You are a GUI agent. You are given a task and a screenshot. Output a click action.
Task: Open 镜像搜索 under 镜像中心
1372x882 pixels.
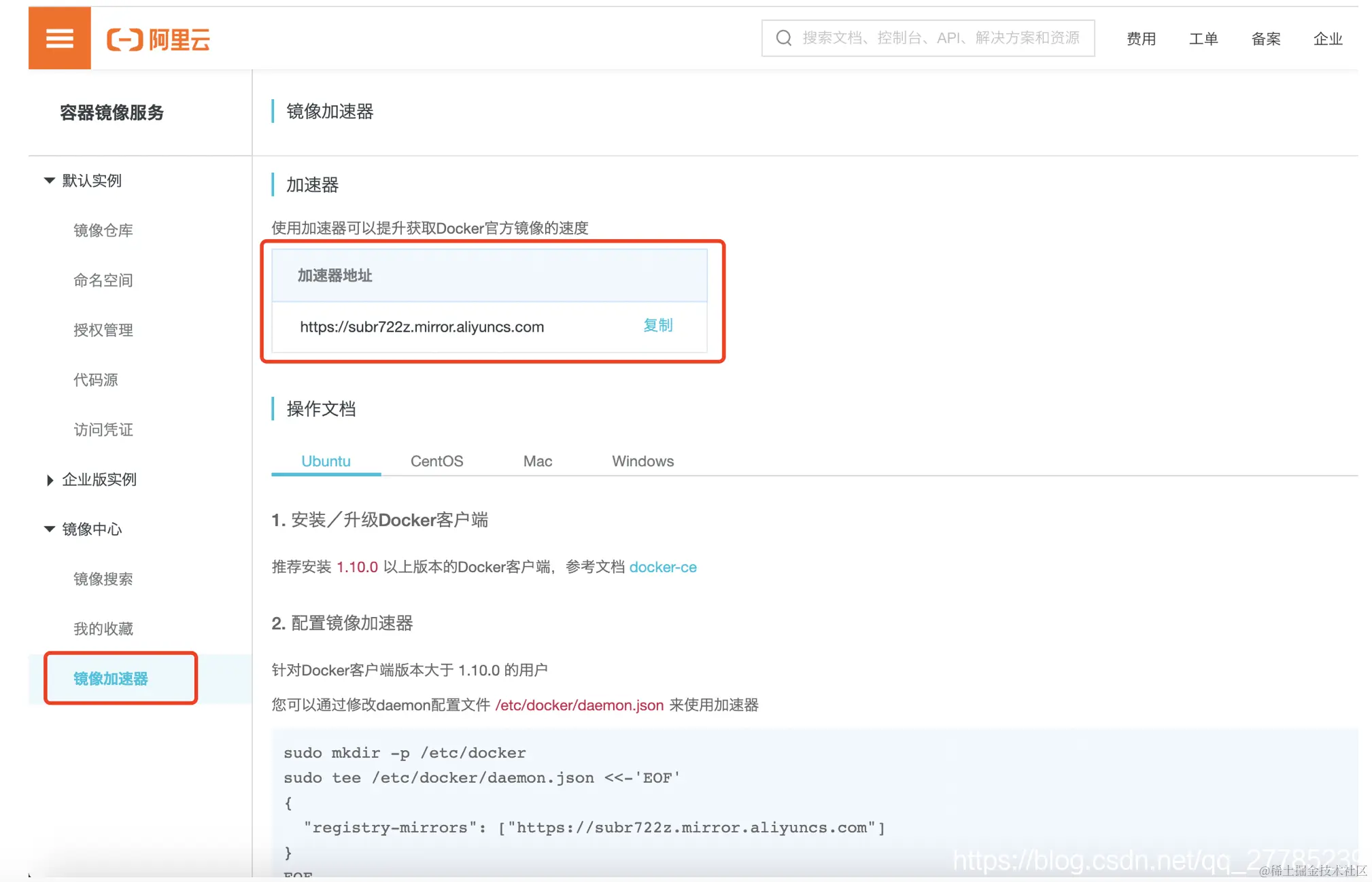pyautogui.click(x=103, y=578)
